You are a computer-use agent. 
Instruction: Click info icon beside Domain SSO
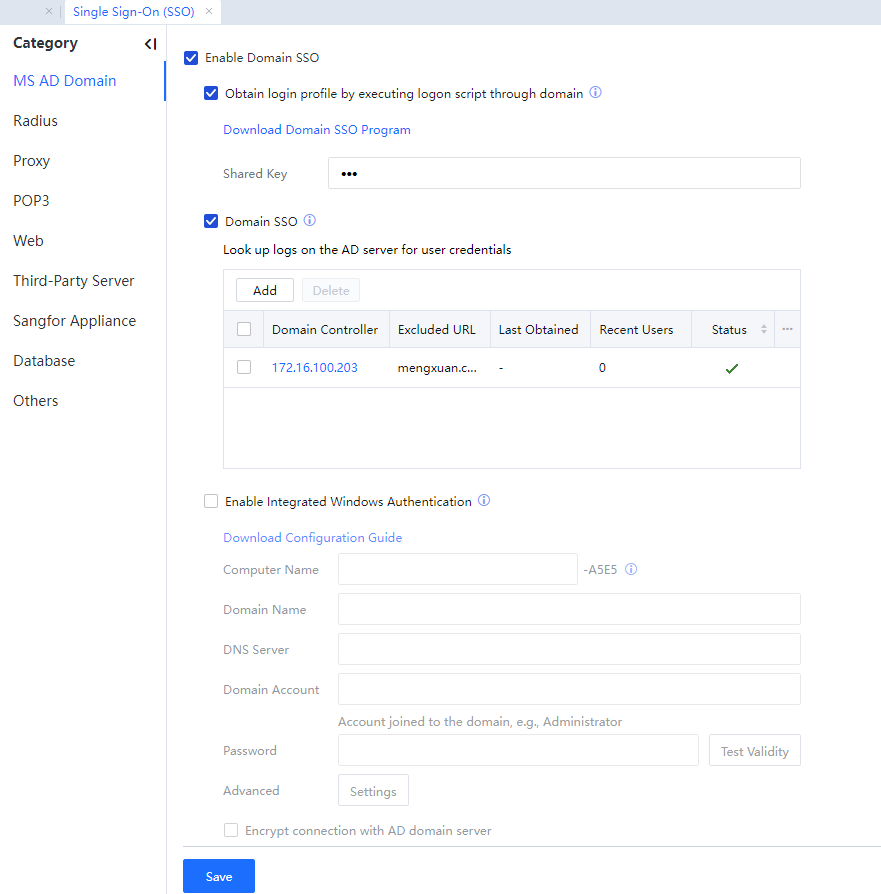point(309,221)
